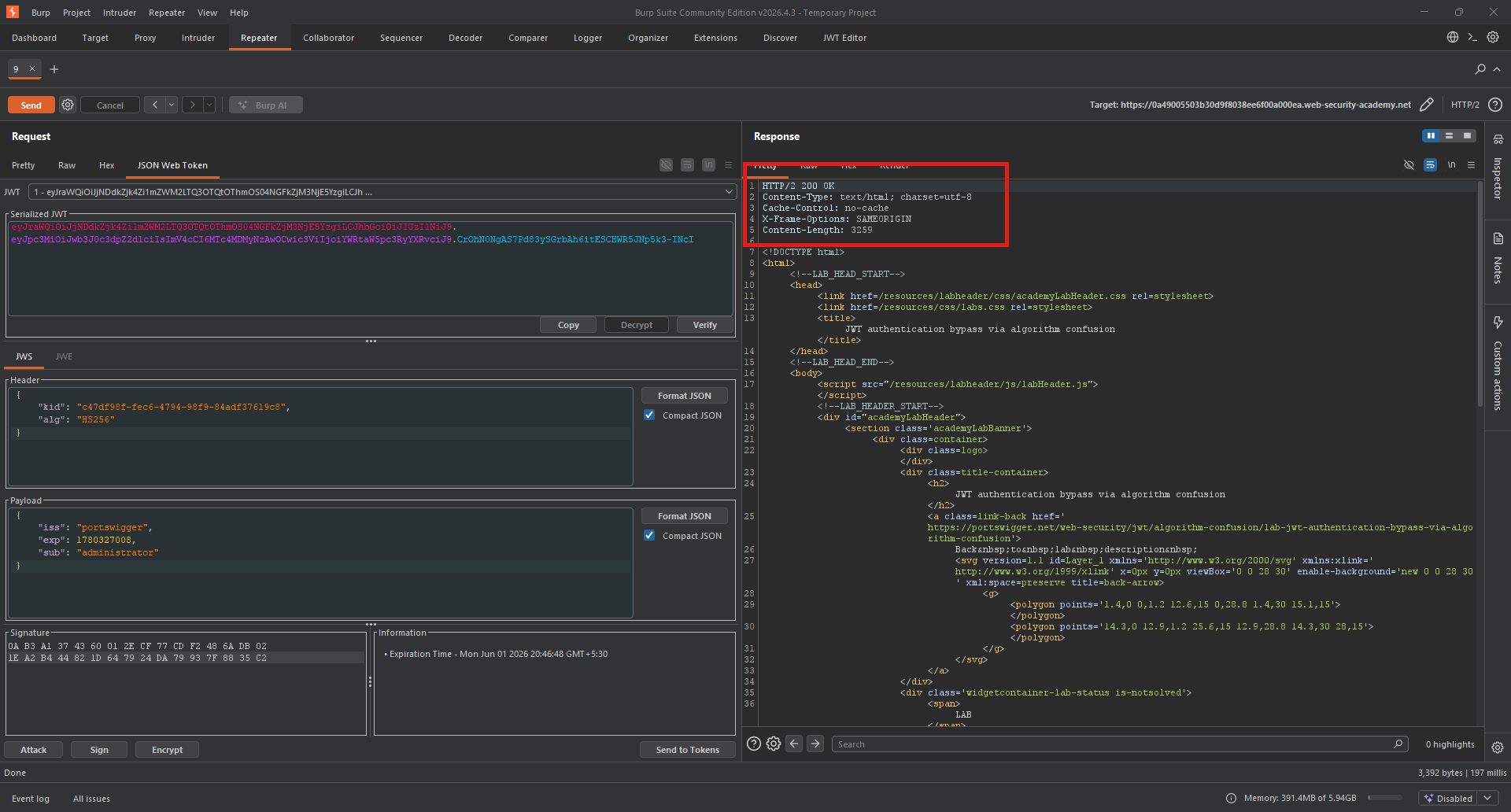Click the memory usage progress bar

click(1385, 798)
